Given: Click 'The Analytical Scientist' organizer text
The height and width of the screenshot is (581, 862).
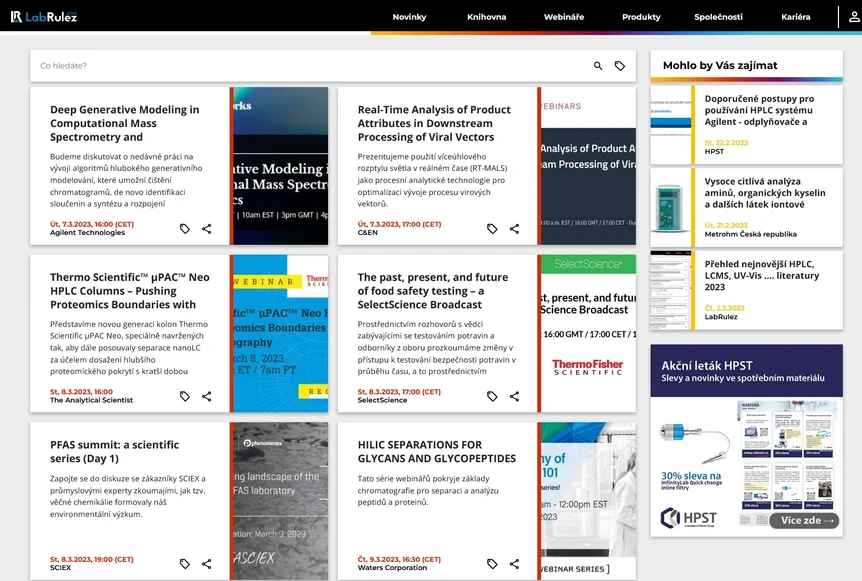Looking at the screenshot, I should (x=91, y=400).
